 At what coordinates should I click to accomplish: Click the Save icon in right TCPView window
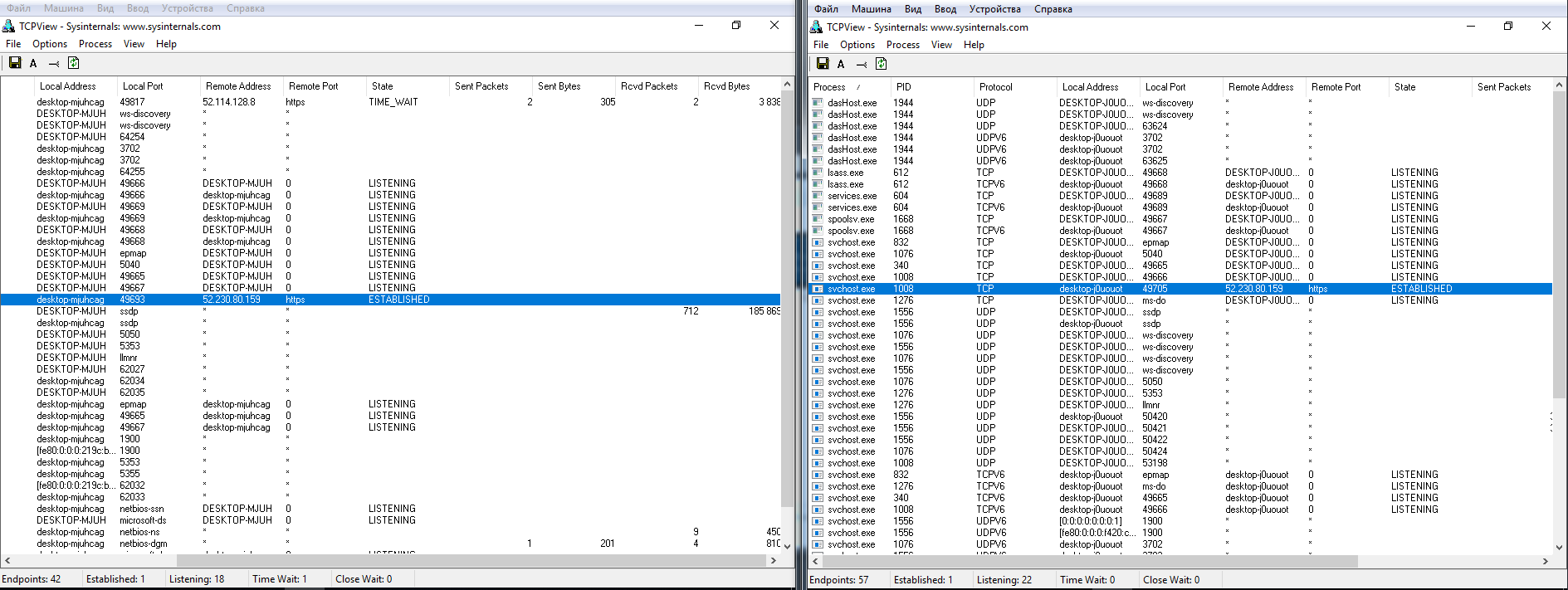[x=823, y=64]
